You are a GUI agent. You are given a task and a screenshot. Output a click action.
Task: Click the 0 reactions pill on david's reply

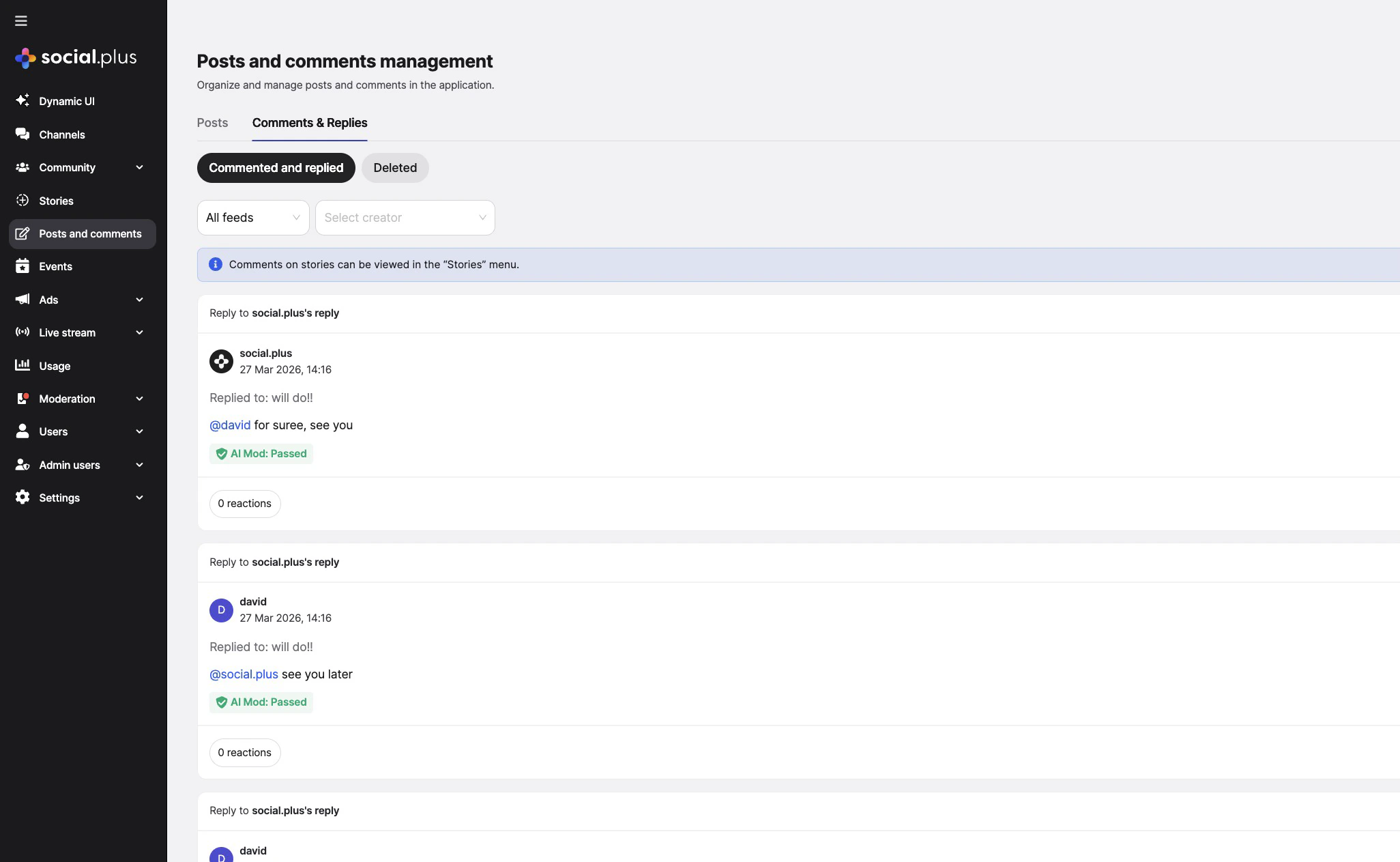coord(244,752)
